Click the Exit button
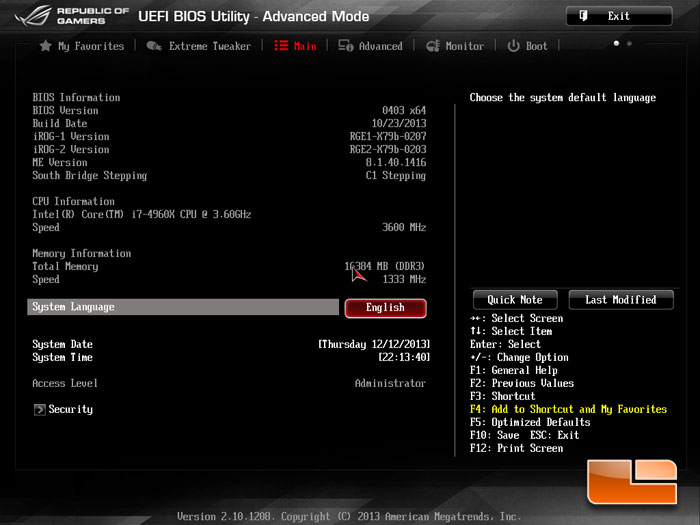 619,16
